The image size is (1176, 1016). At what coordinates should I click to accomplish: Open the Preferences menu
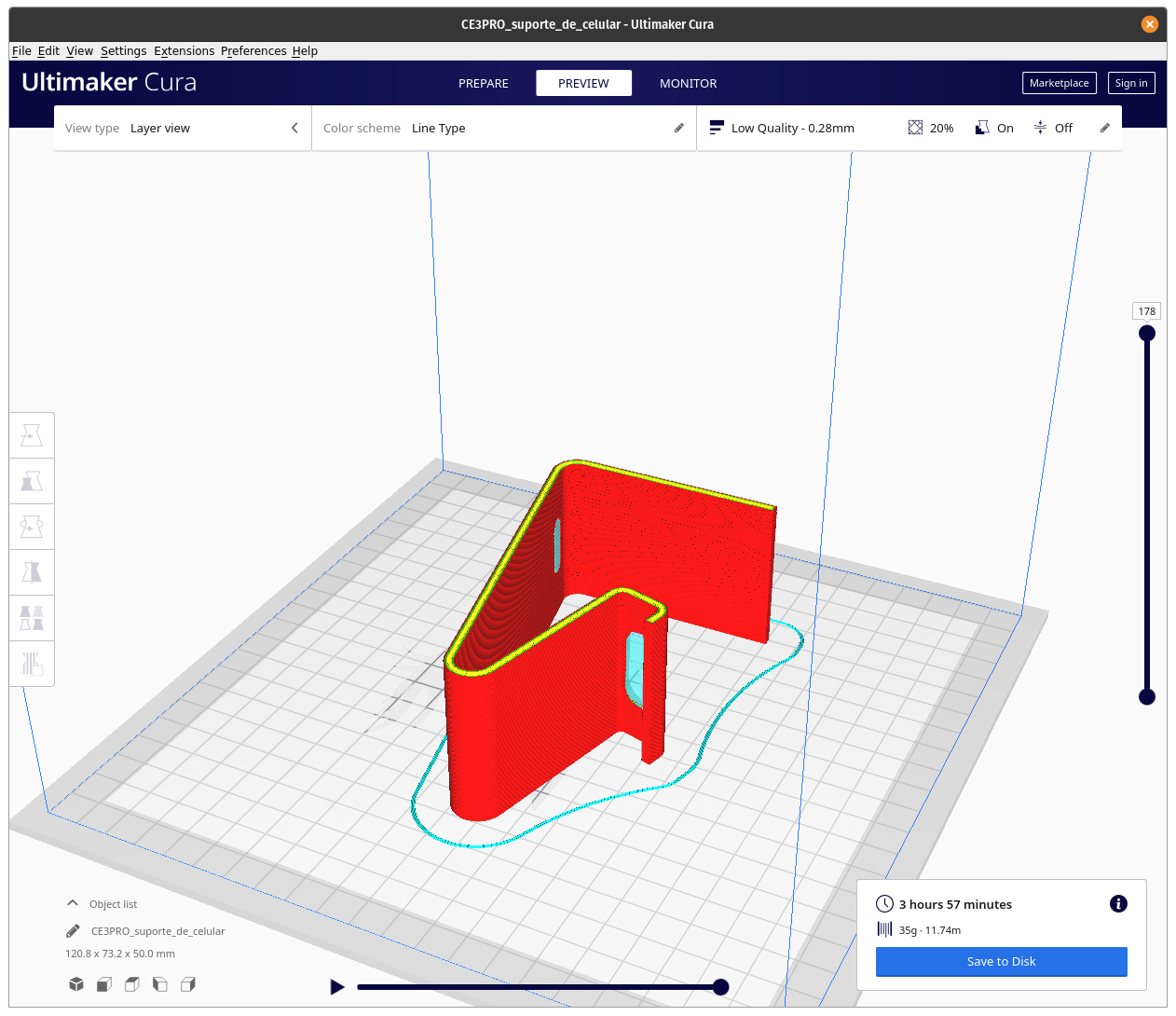tap(253, 50)
